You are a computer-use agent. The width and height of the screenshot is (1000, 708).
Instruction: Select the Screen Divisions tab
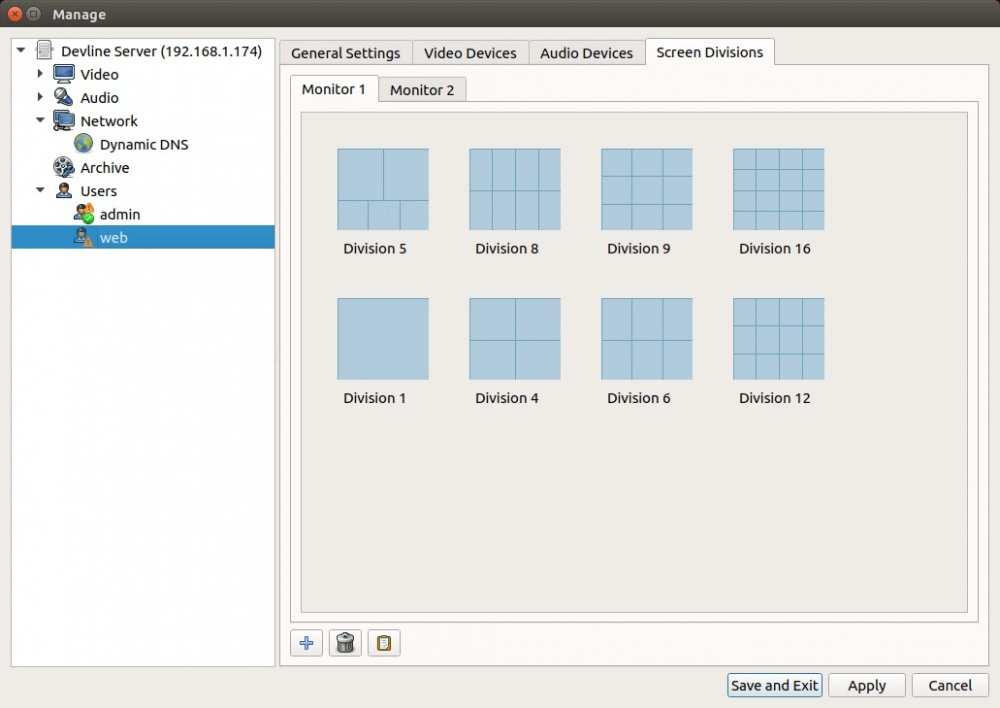tap(710, 52)
